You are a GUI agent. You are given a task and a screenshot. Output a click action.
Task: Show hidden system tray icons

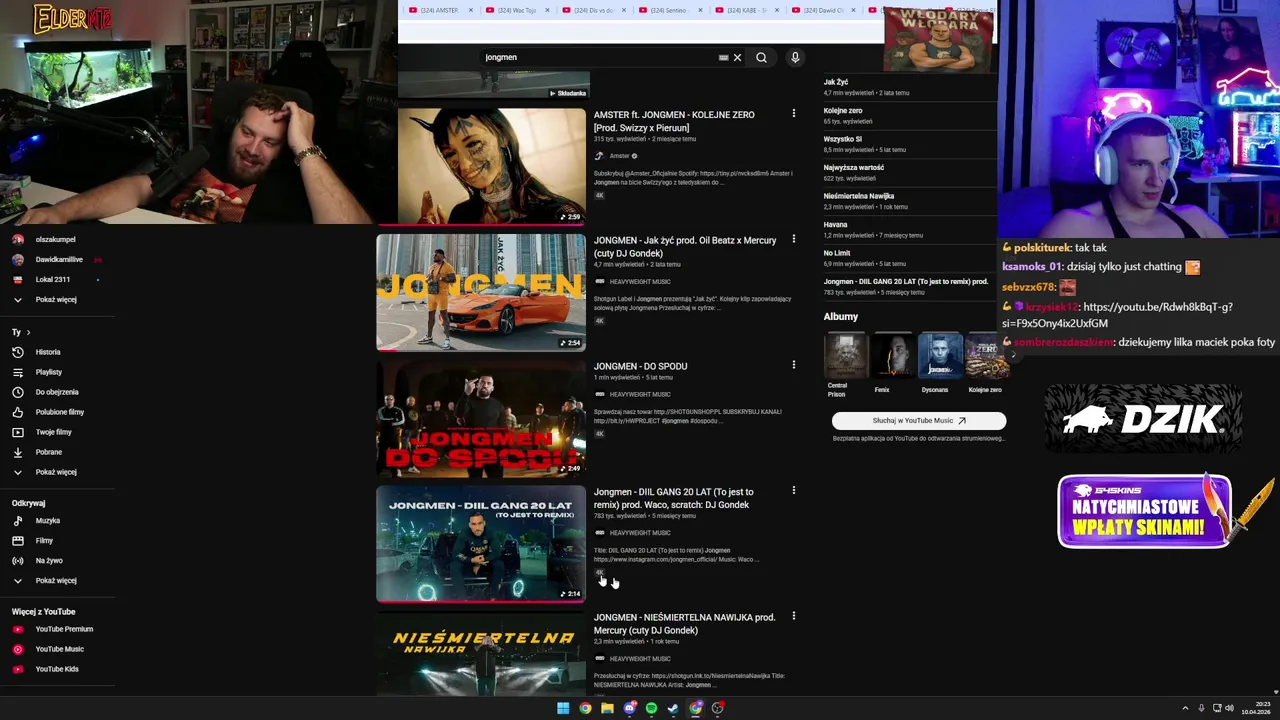[x=1185, y=708]
